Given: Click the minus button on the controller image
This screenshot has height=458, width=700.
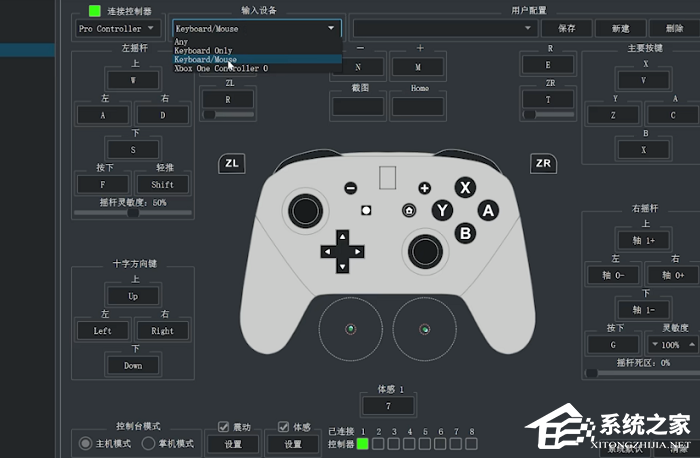Looking at the screenshot, I should click(351, 188).
